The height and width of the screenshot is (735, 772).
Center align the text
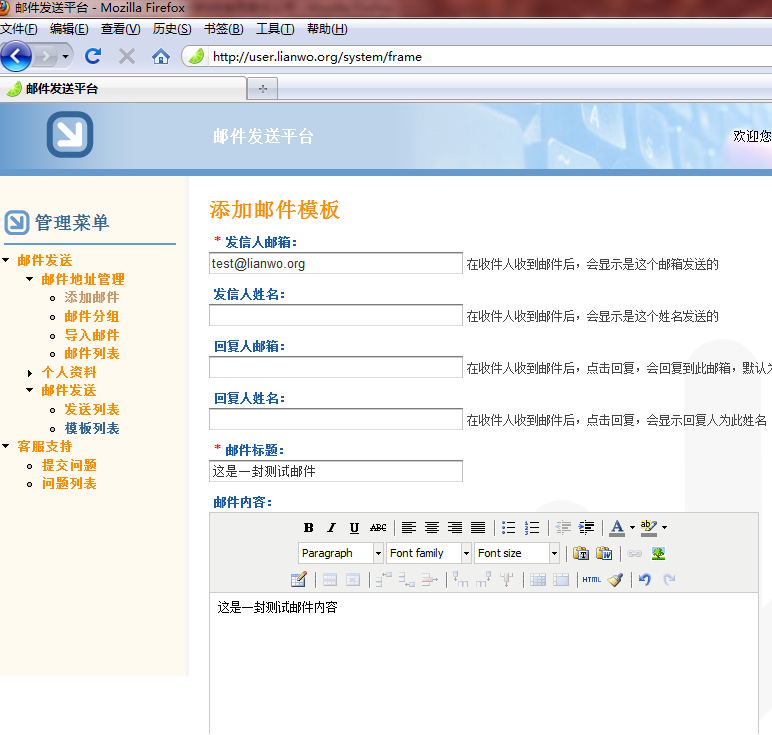click(x=432, y=528)
